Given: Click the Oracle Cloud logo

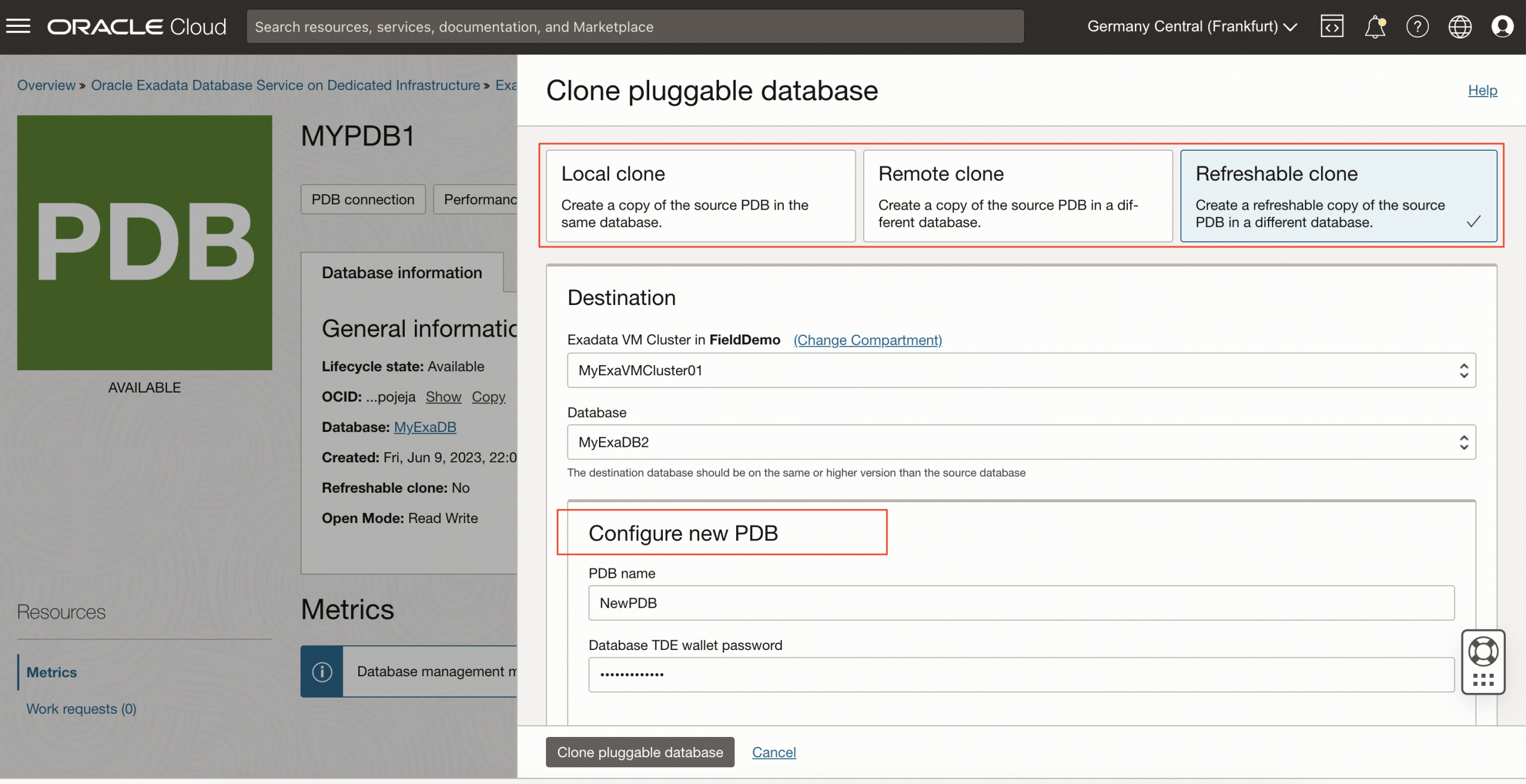Looking at the screenshot, I should tap(137, 26).
